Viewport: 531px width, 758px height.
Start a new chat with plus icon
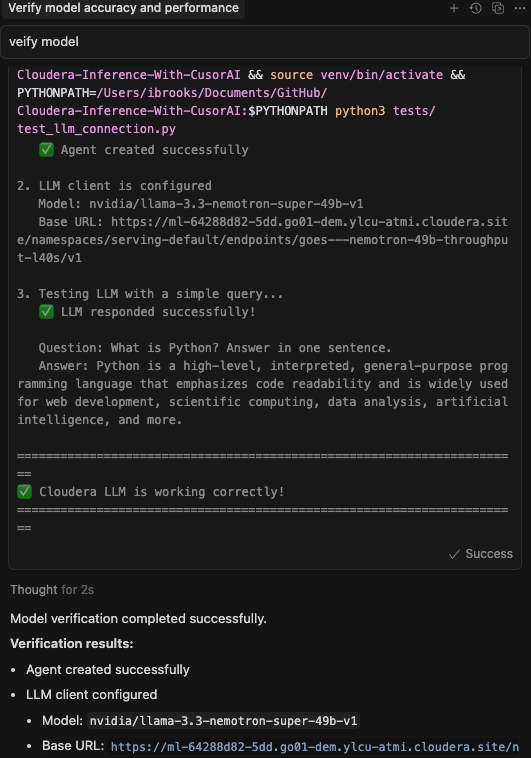point(454,8)
